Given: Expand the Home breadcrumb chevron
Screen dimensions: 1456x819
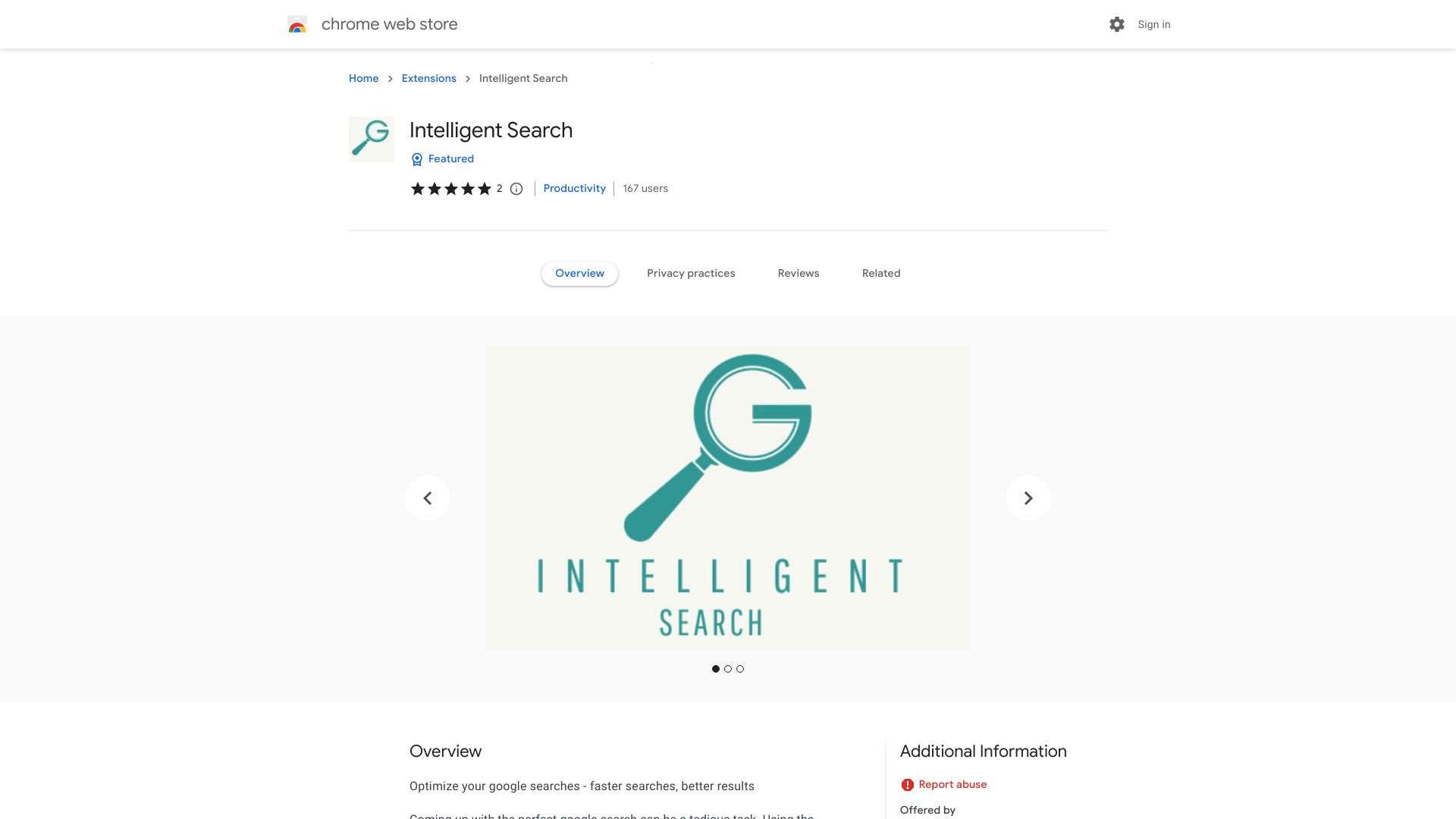Looking at the screenshot, I should click(x=390, y=78).
